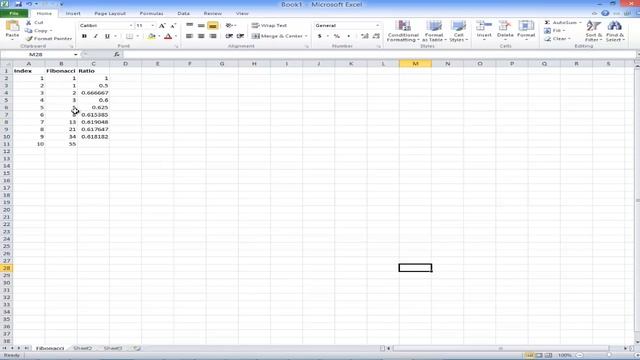The image size is (640, 360).
Task: Open the font size dropdown
Action: (153, 26)
